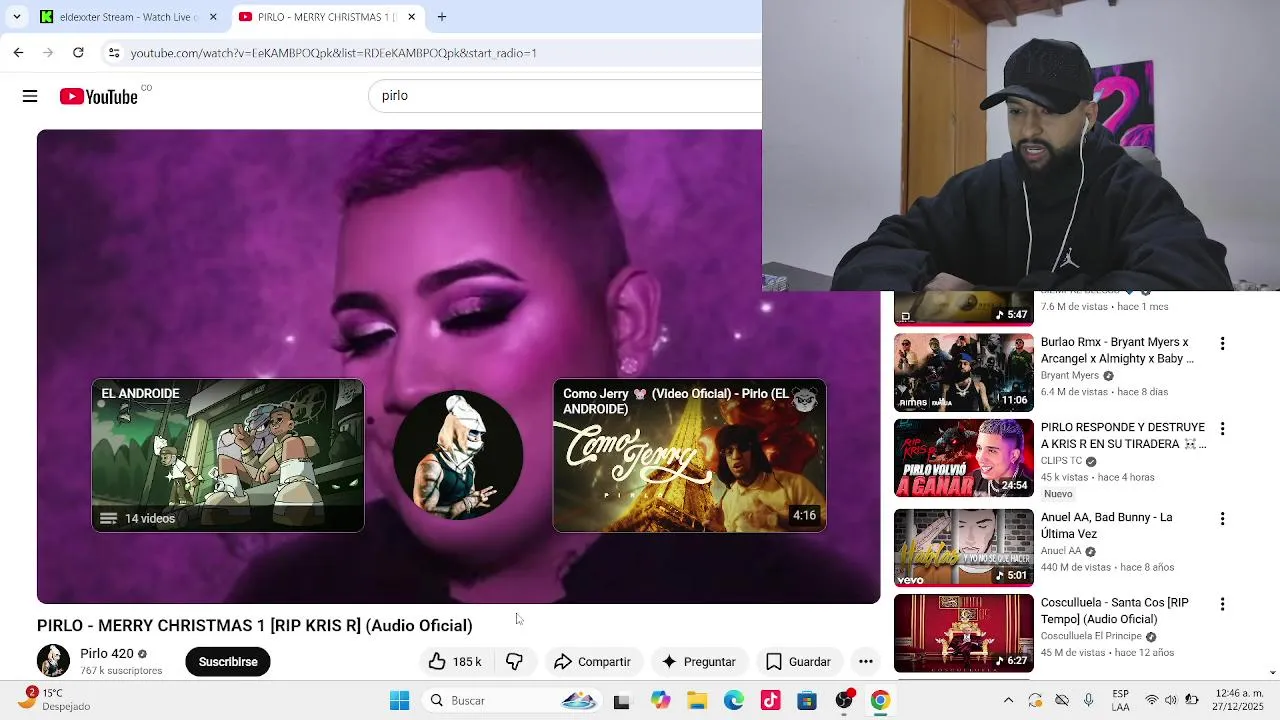Subscribe to Pirlo 420 with Suscribirse
The width and height of the screenshot is (1280, 720).
click(228, 662)
